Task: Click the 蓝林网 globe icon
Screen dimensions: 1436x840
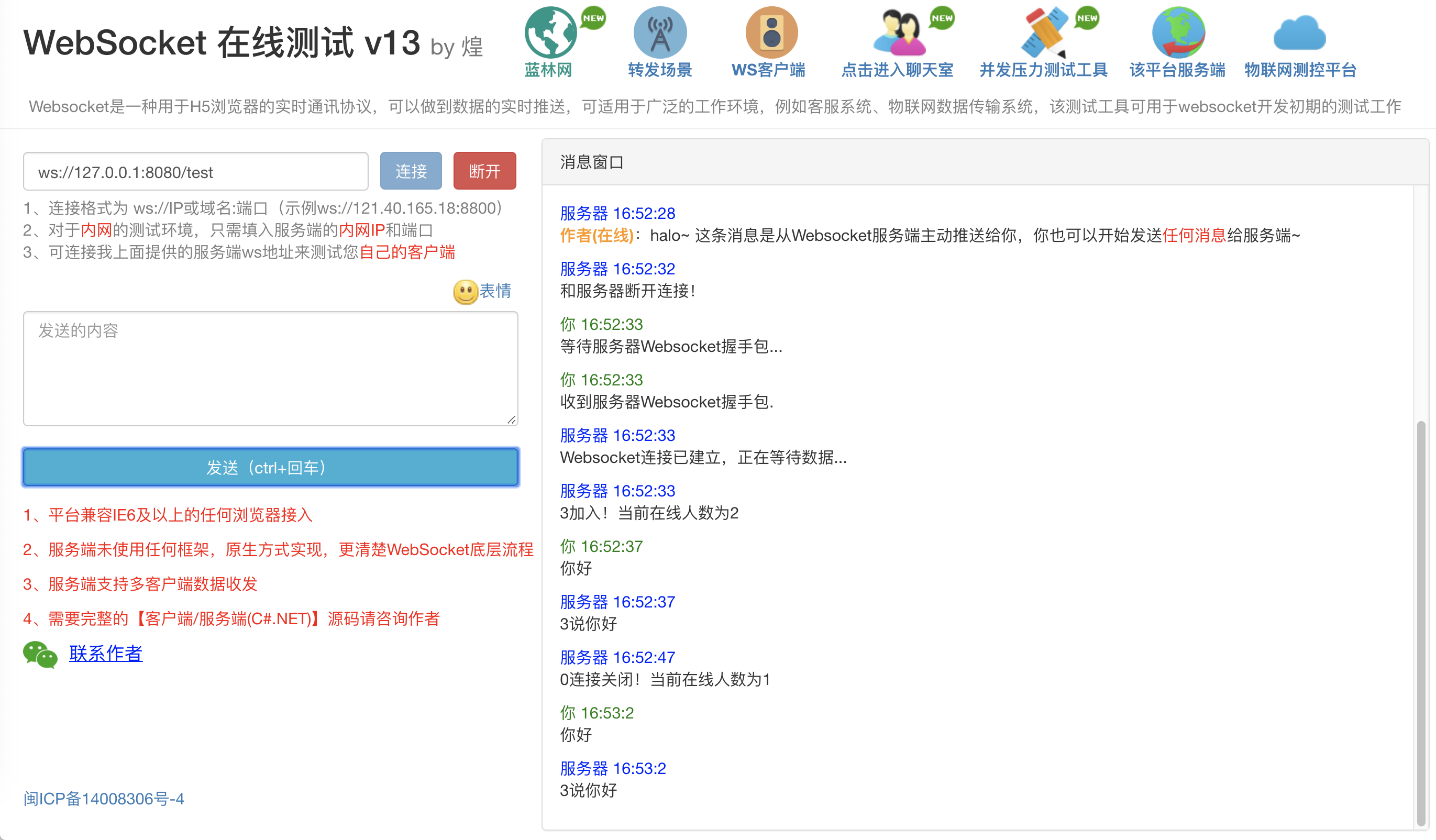Action: tap(550, 32)
